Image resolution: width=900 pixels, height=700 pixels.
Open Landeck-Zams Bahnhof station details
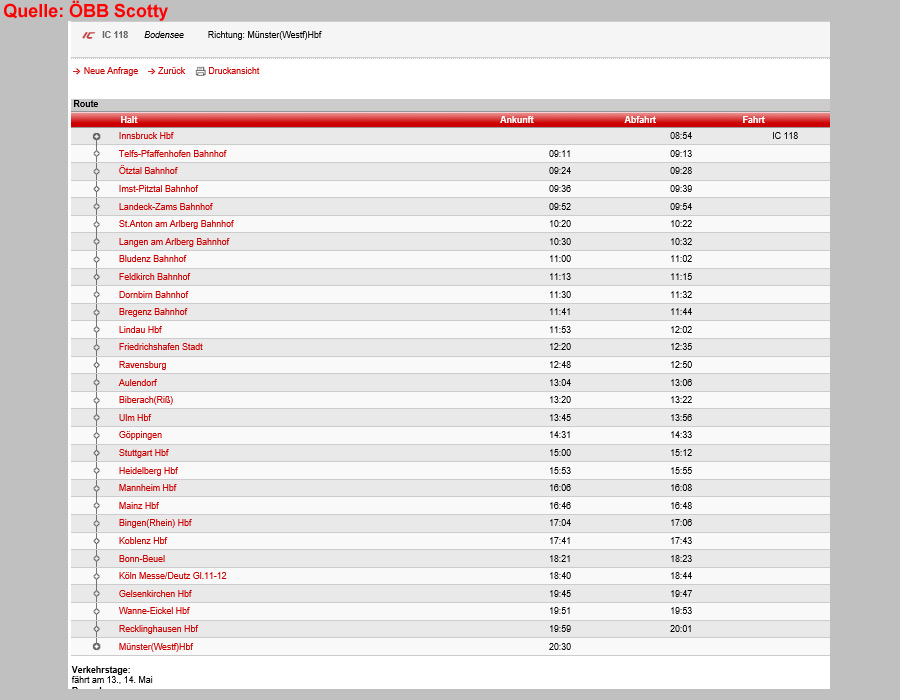coord(165,207)
